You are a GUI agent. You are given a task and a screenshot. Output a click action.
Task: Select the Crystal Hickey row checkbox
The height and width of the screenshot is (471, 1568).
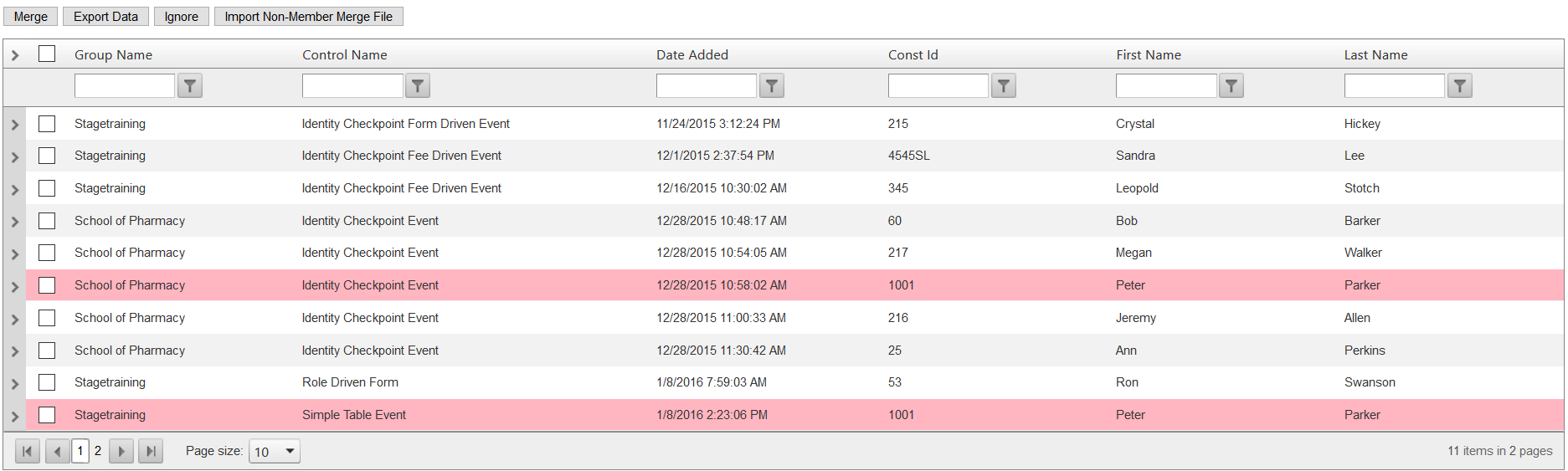pos(47,124)
